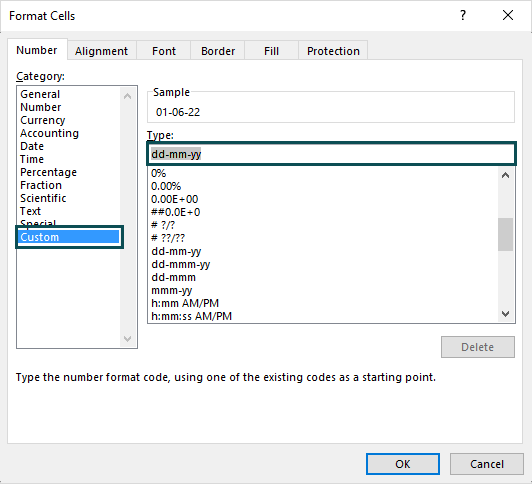Select the Text category

[x=69, y=211]
